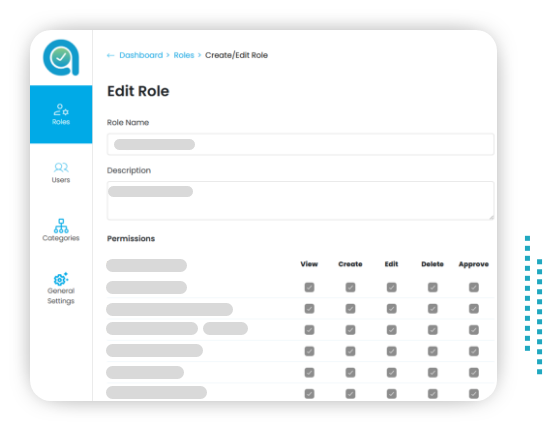Viewport: 543px width, 431px height.
Task: Toggle Create checkbox in the first permission row
Action: [350, 287]
